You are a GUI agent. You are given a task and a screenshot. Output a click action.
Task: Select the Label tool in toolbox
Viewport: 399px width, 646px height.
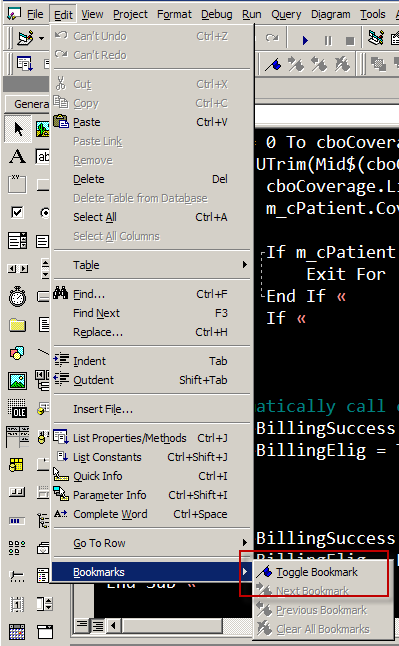tap(17, 157)
